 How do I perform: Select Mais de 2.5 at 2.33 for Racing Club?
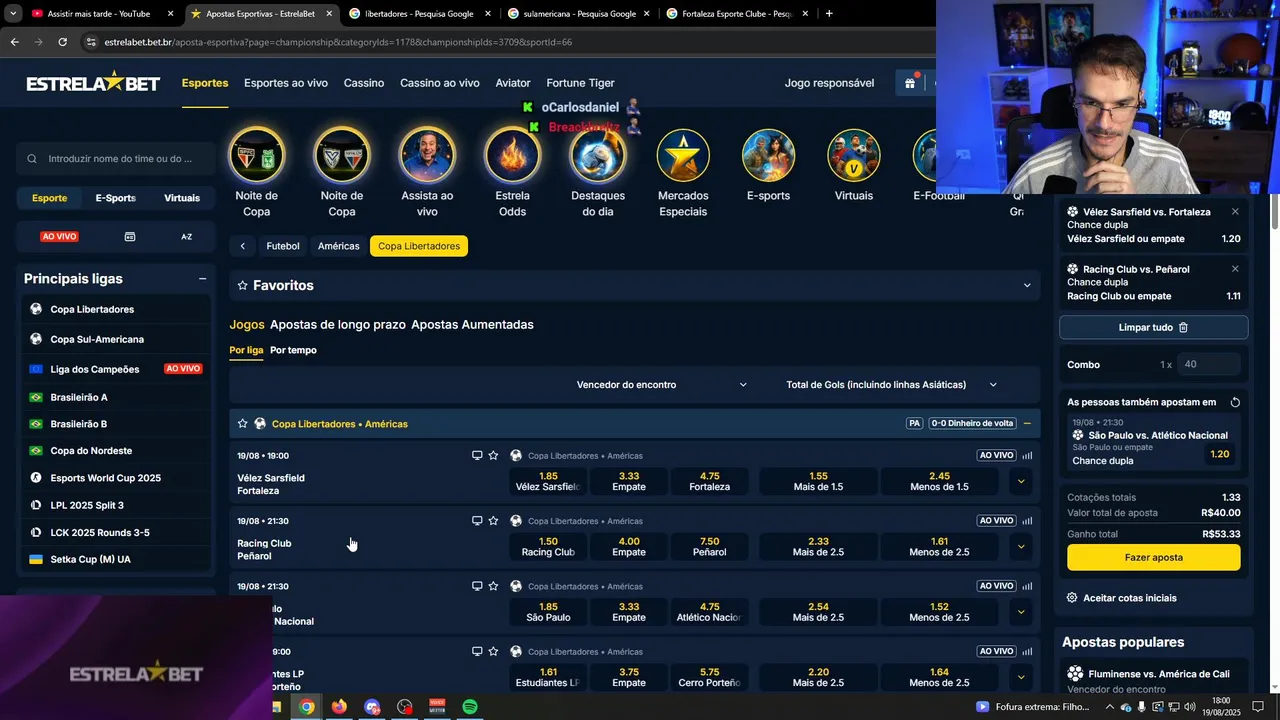[x=818, y=547]
